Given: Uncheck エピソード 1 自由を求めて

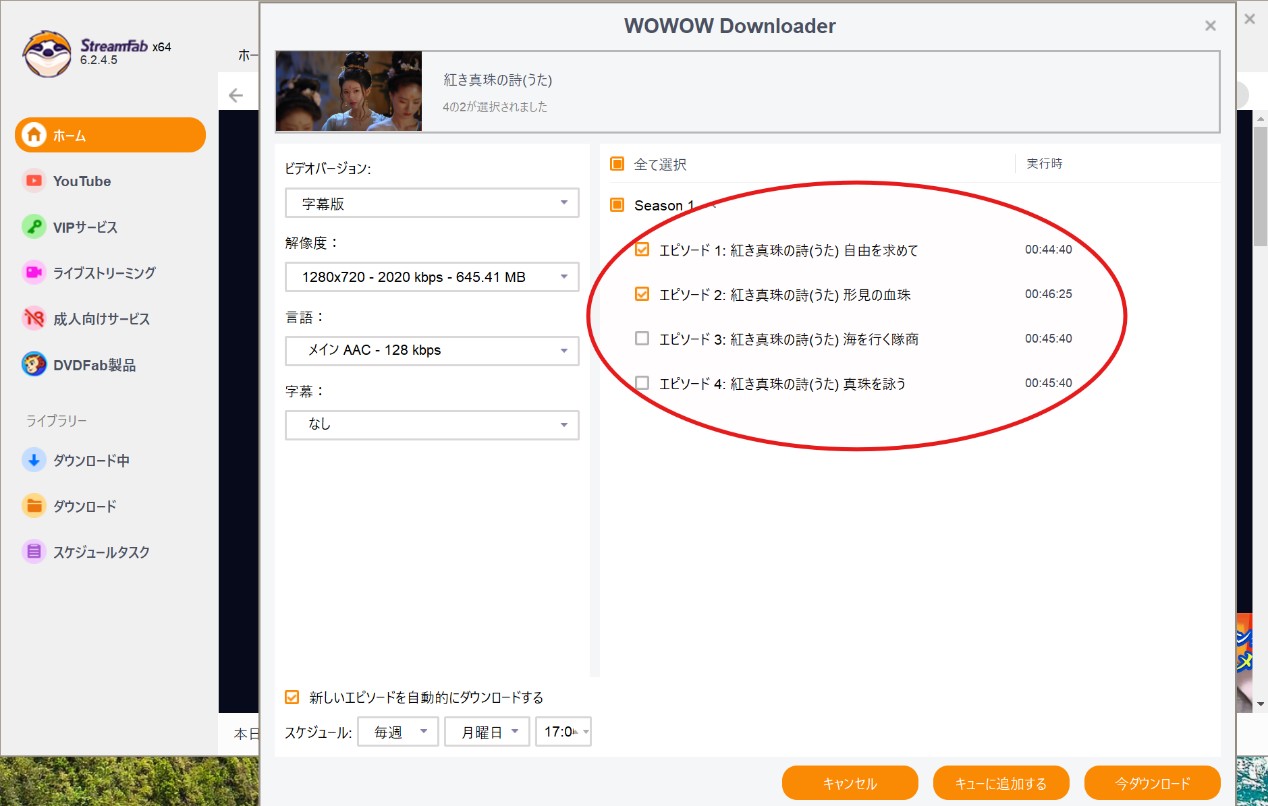Looking at the screenshot, I should point(642,250).
